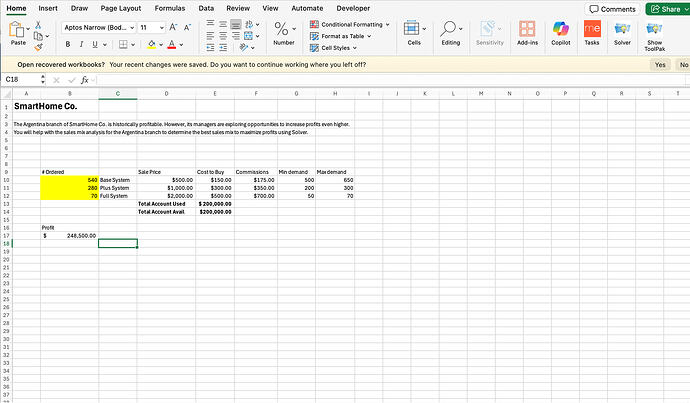Screen dimensions: 690x403
Task: Click Yes to open recovered workbooks
Action: [660, 65]
